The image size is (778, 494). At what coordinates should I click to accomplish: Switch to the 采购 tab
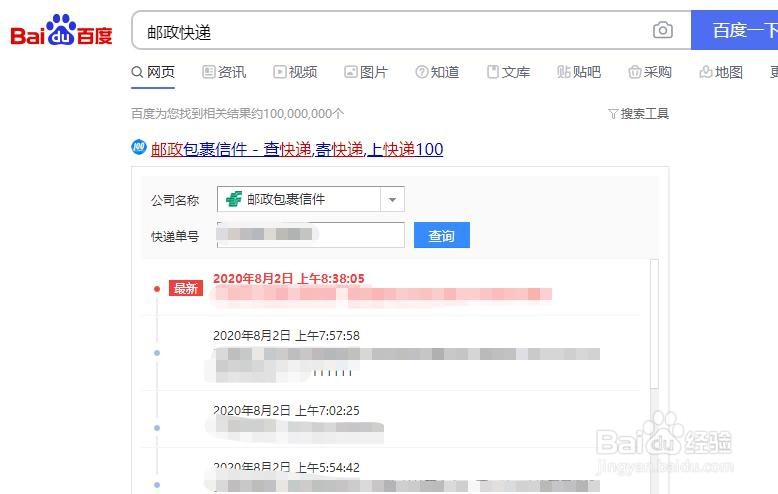[650, 72]
